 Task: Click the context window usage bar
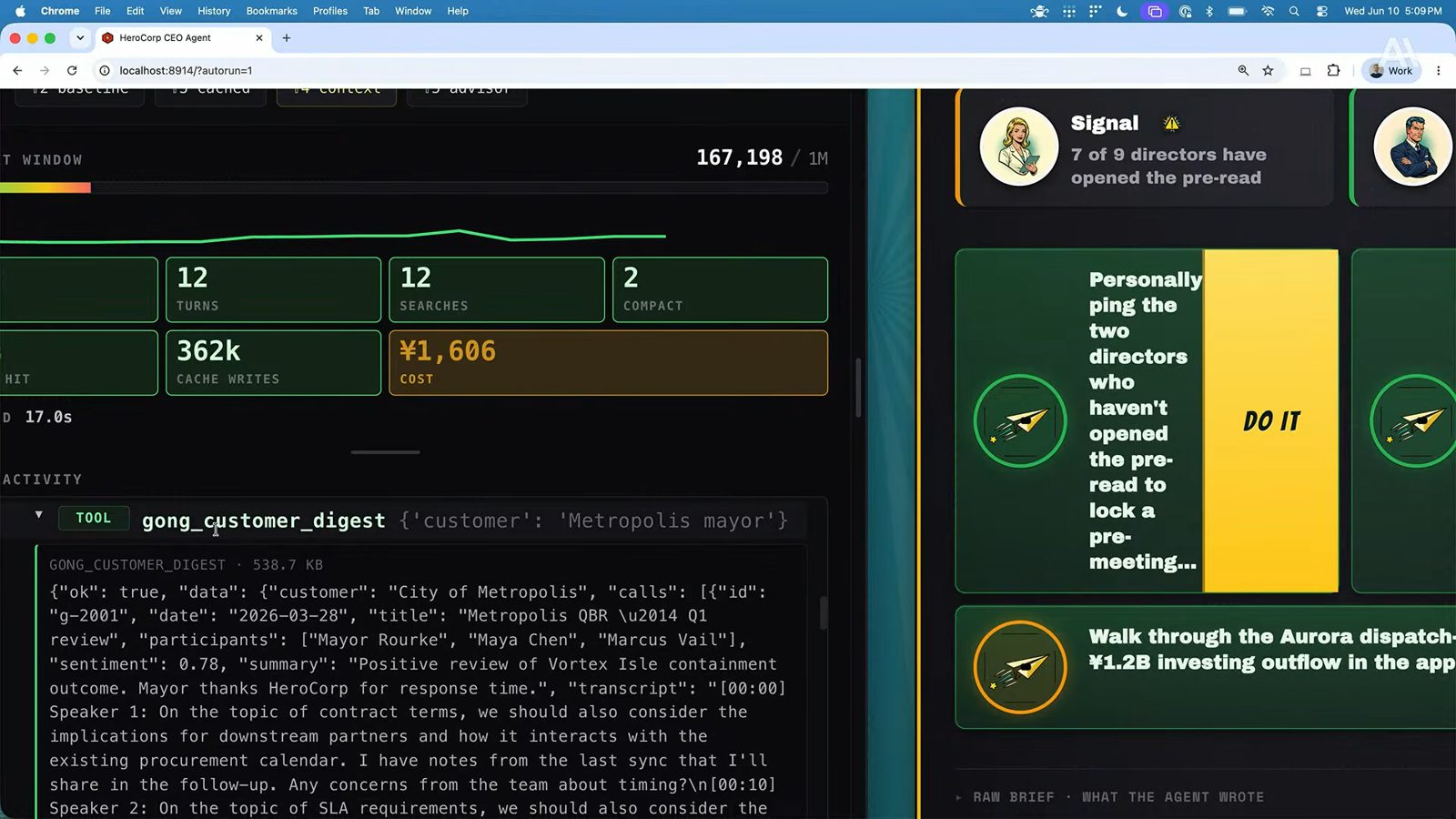click(x=414, y=188)
